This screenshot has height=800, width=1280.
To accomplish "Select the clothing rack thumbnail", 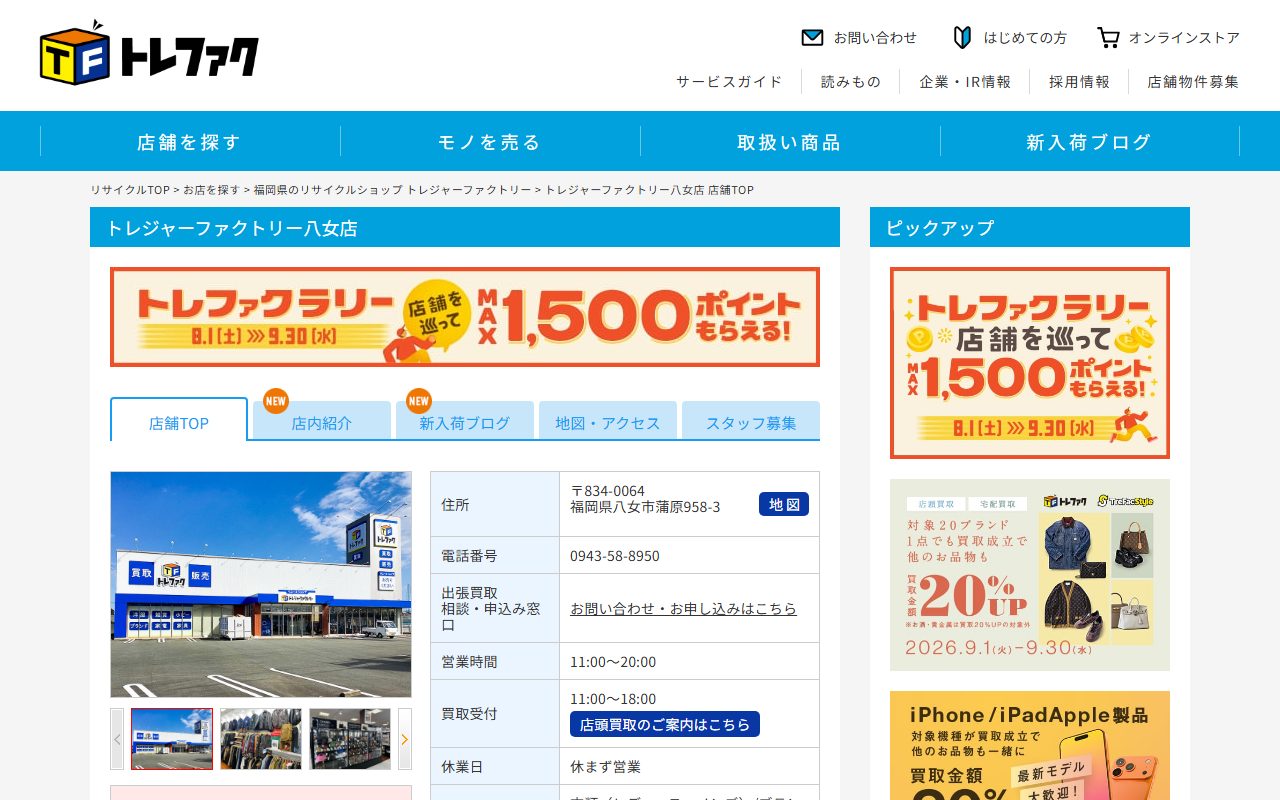I will pos(261,739).
